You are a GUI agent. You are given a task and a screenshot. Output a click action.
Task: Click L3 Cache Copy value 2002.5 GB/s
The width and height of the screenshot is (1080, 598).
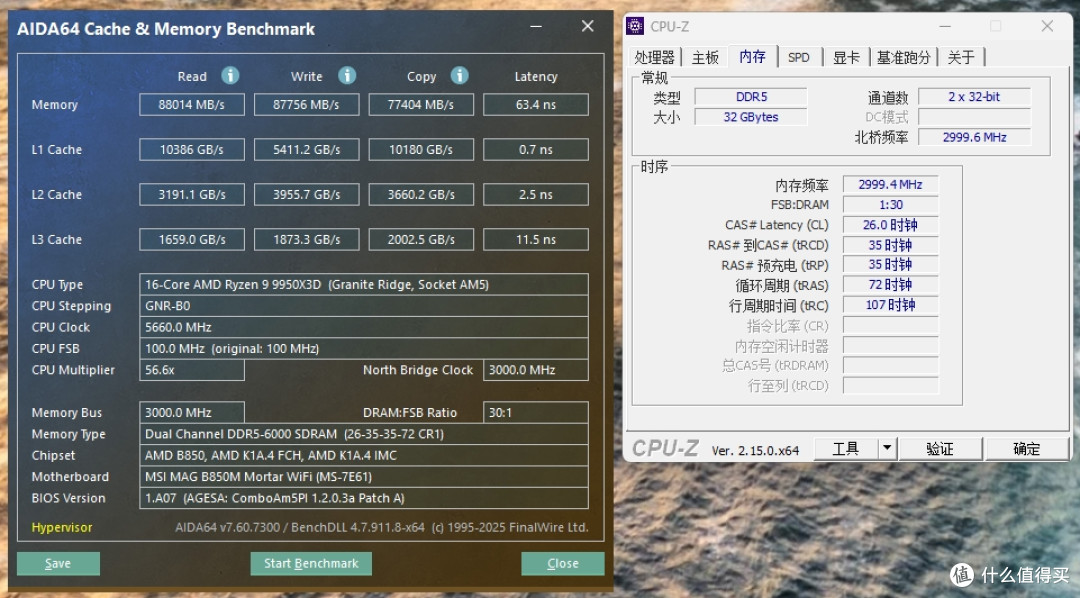tap(421, 239)
